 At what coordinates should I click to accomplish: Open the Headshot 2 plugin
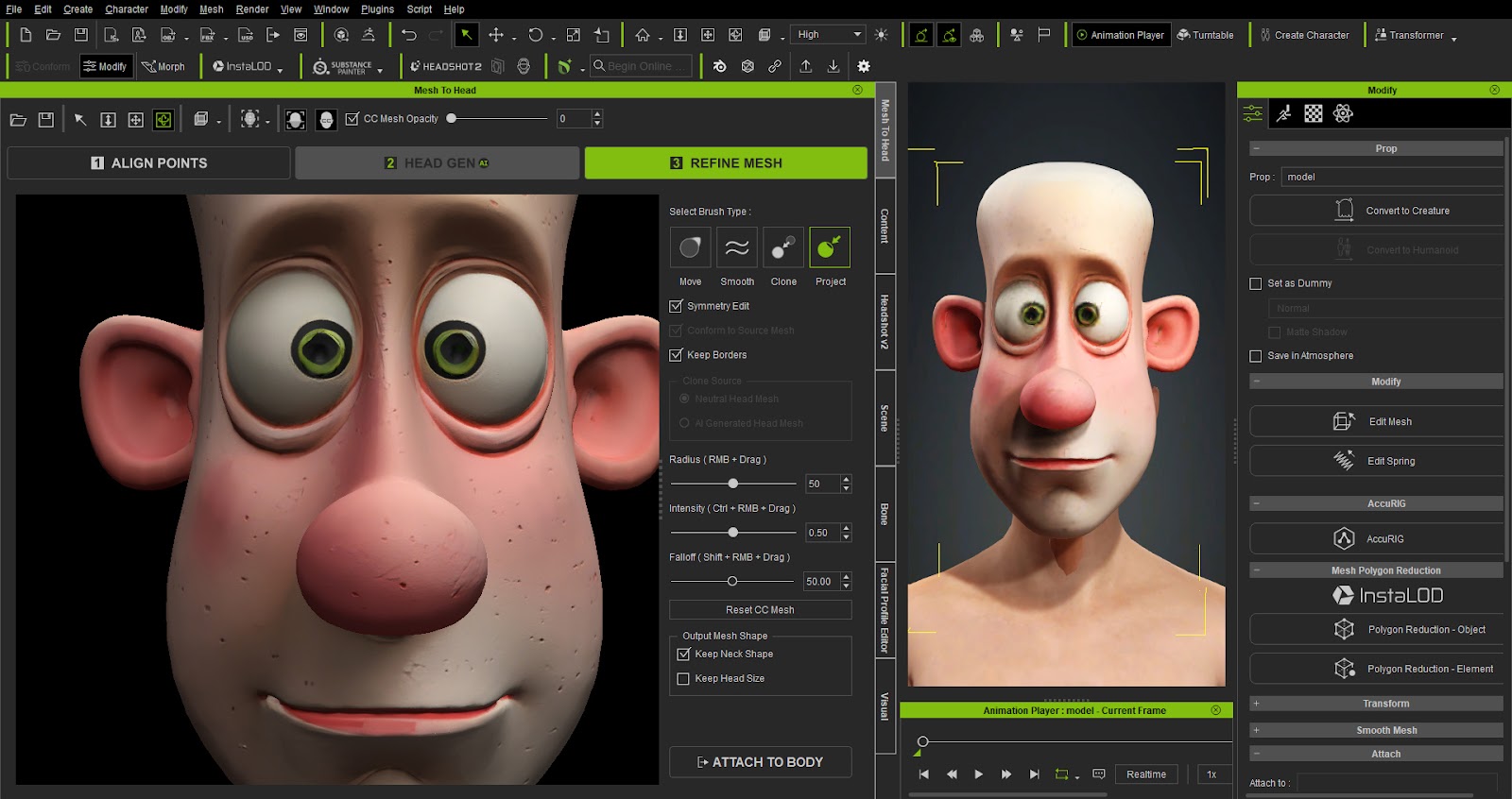(x=445, y=66)
